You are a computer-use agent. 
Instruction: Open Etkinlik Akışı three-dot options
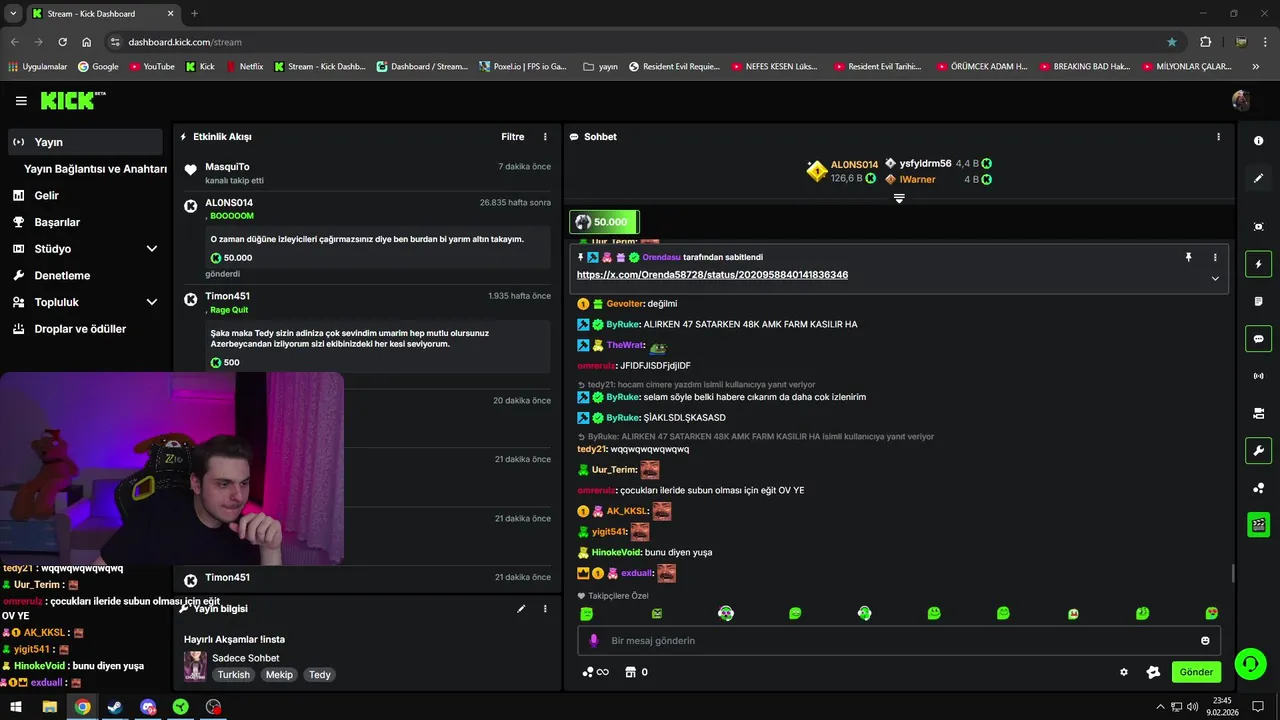pyautogui.click(x=545, y=137)
